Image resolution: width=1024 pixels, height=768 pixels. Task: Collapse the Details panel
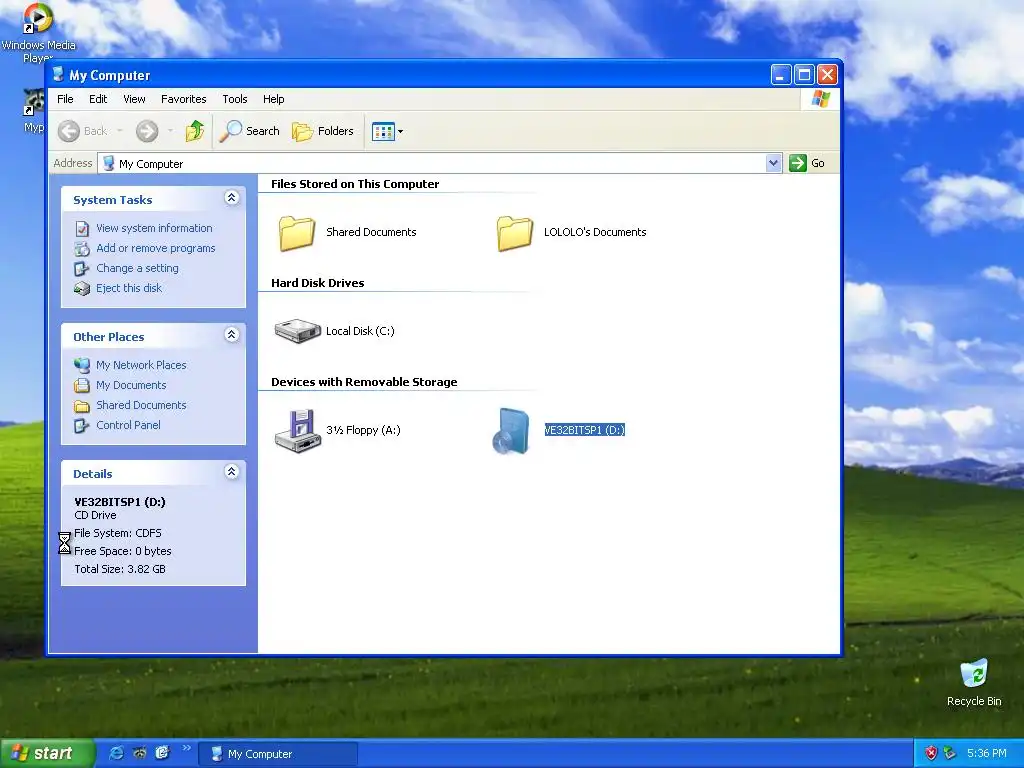pyautogui.click(x=231, y=472)
